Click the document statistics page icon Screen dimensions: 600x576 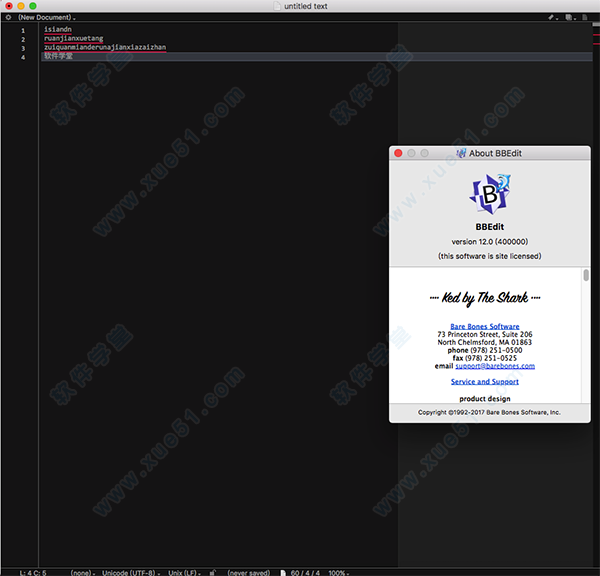(283, 573)
